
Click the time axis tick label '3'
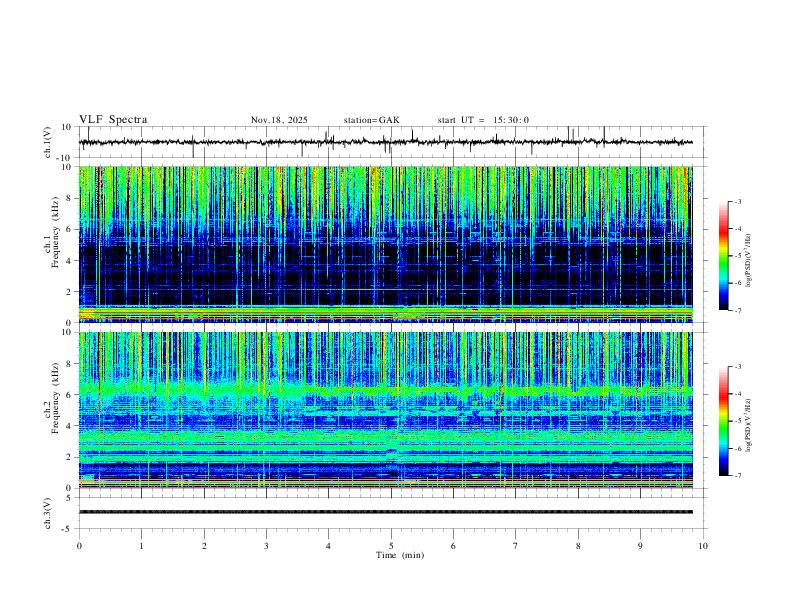tap(266, 546)
